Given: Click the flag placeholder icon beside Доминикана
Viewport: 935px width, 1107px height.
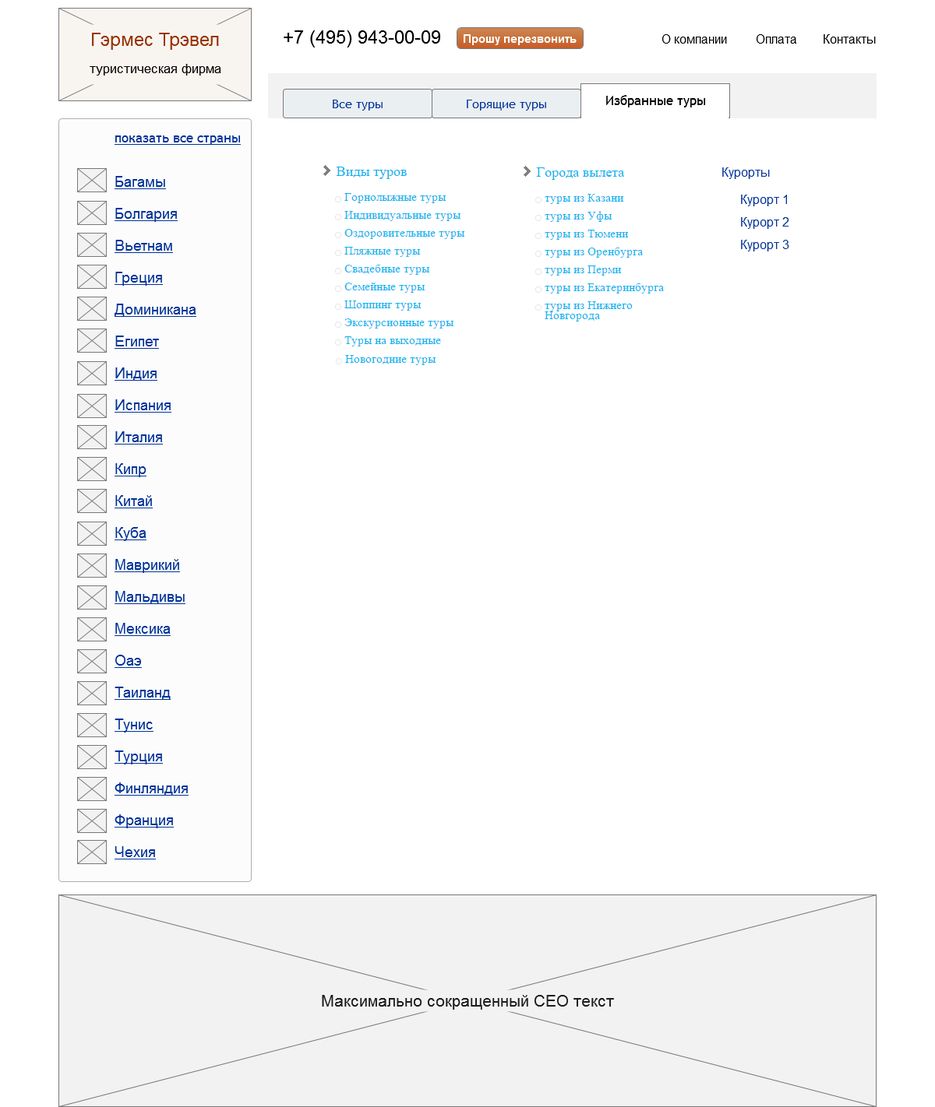Looking at the screenshot, I should pos(92,308).
